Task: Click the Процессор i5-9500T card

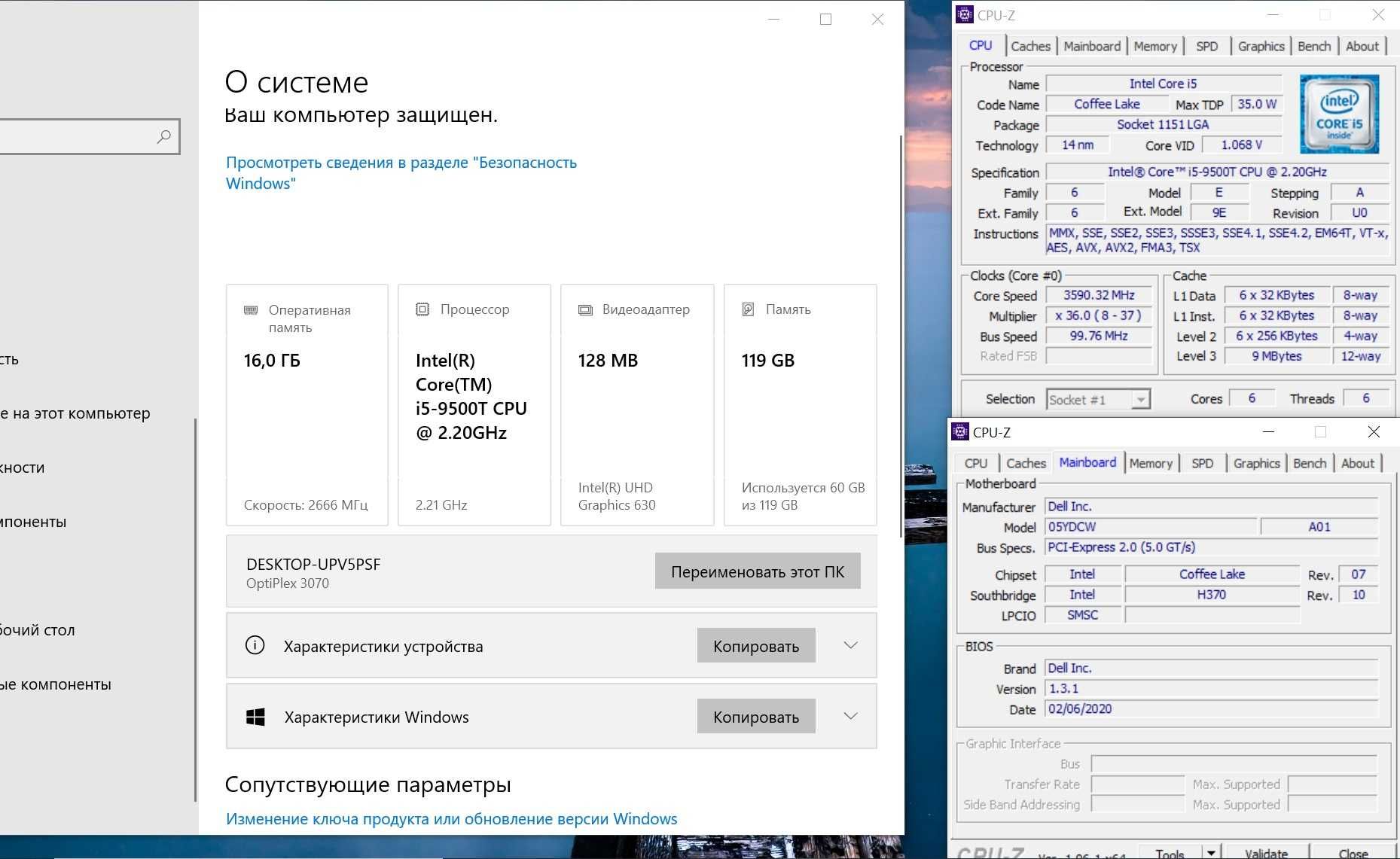Action: coord(474,405)
